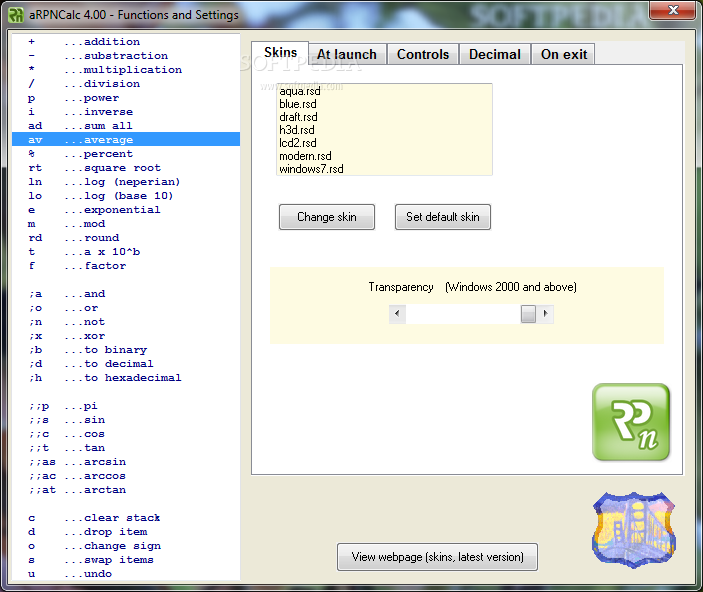Select the drop item row
The image size is (703, 592).
[x=126, y=532]
